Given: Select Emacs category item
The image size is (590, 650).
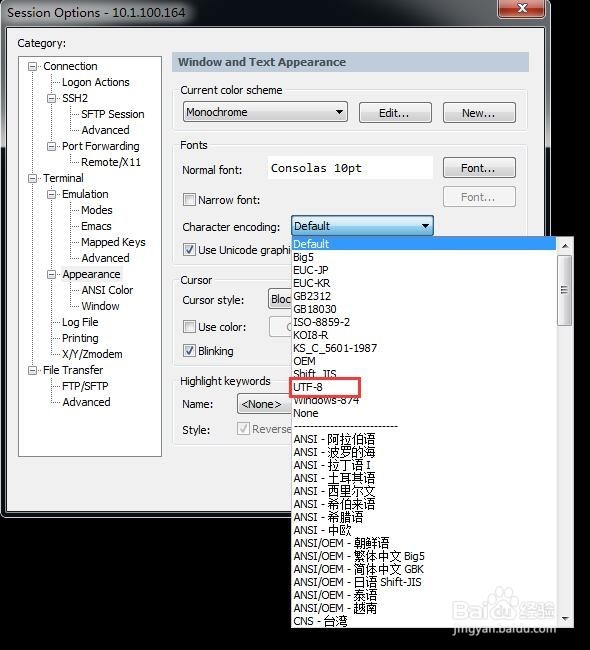Looking at the screenshot, I should tap(96, 226).
